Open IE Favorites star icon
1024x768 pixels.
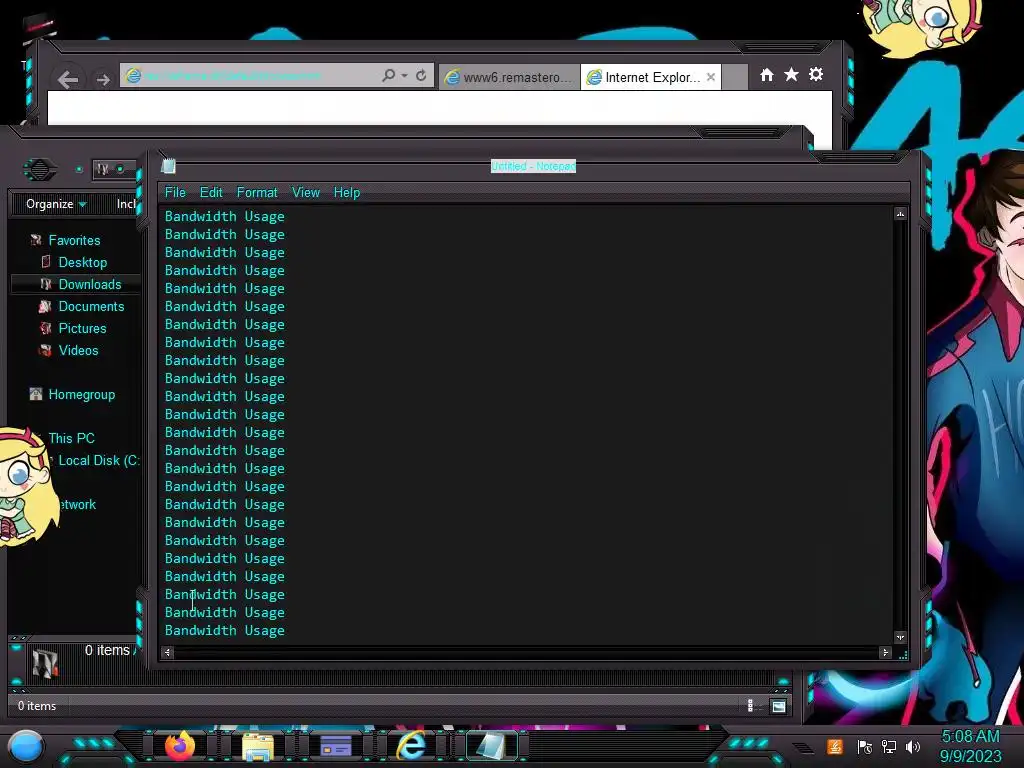(x=791, y=74)
